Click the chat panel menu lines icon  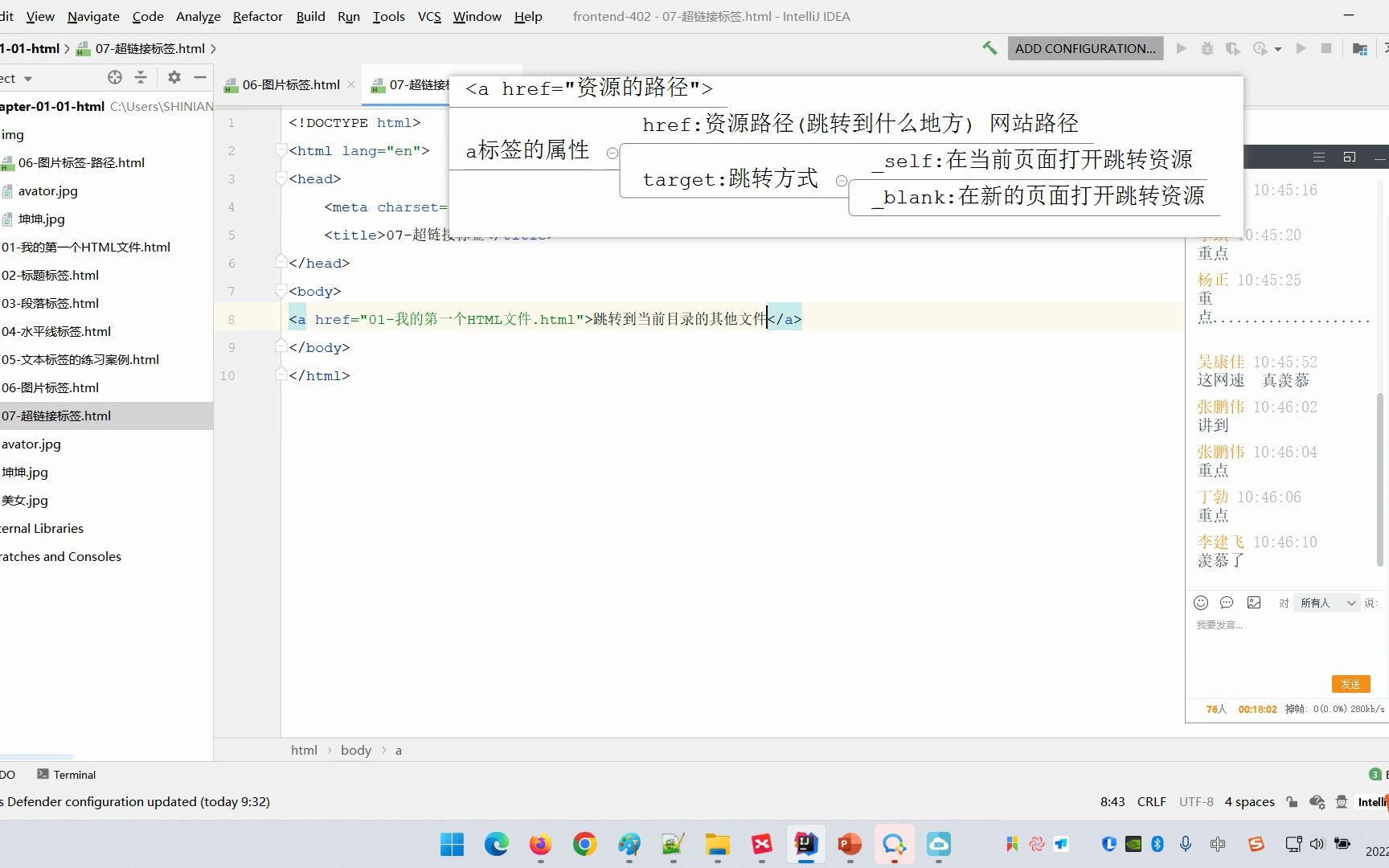click(1319, 158)
